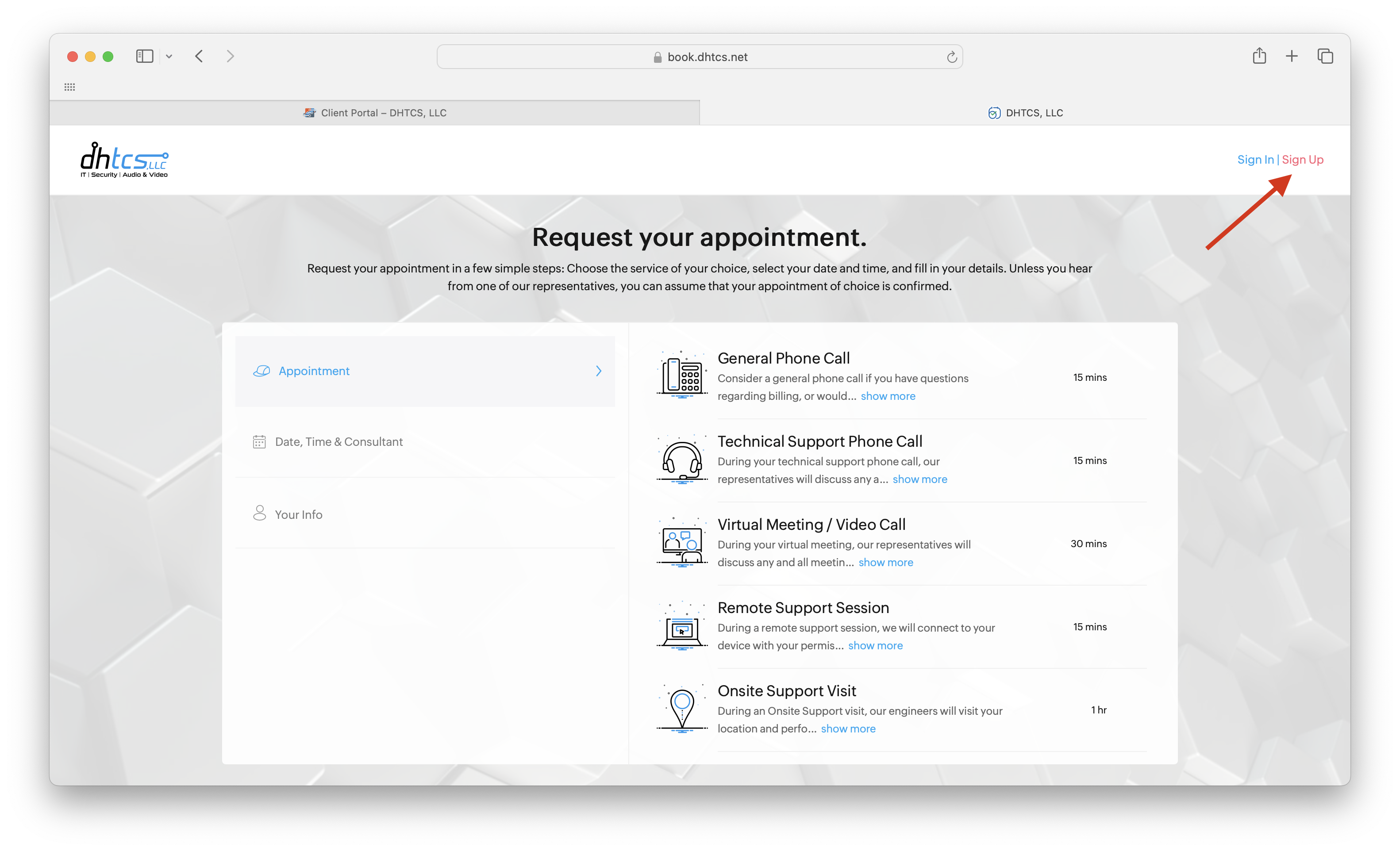Click the General Phone Call telephone icon
Screen dimensions: 1400x851
point(682,374)
